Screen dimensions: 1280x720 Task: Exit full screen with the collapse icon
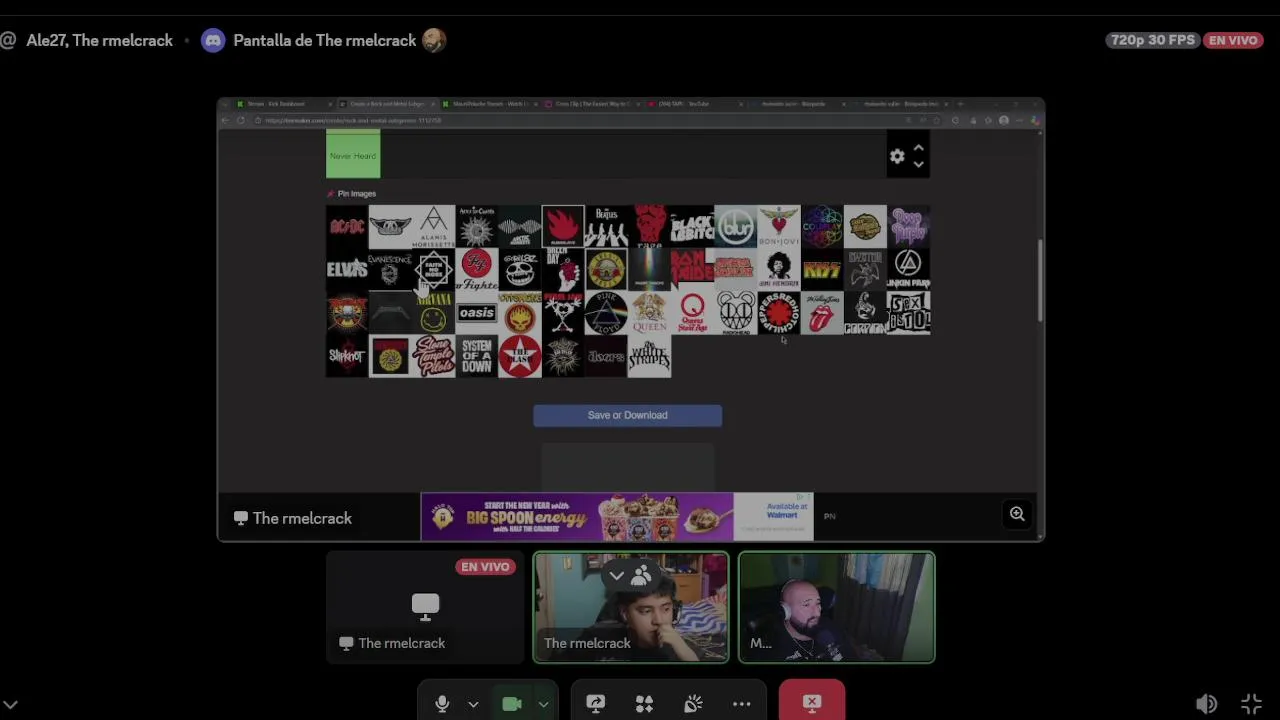click(x=1252, y=704)
